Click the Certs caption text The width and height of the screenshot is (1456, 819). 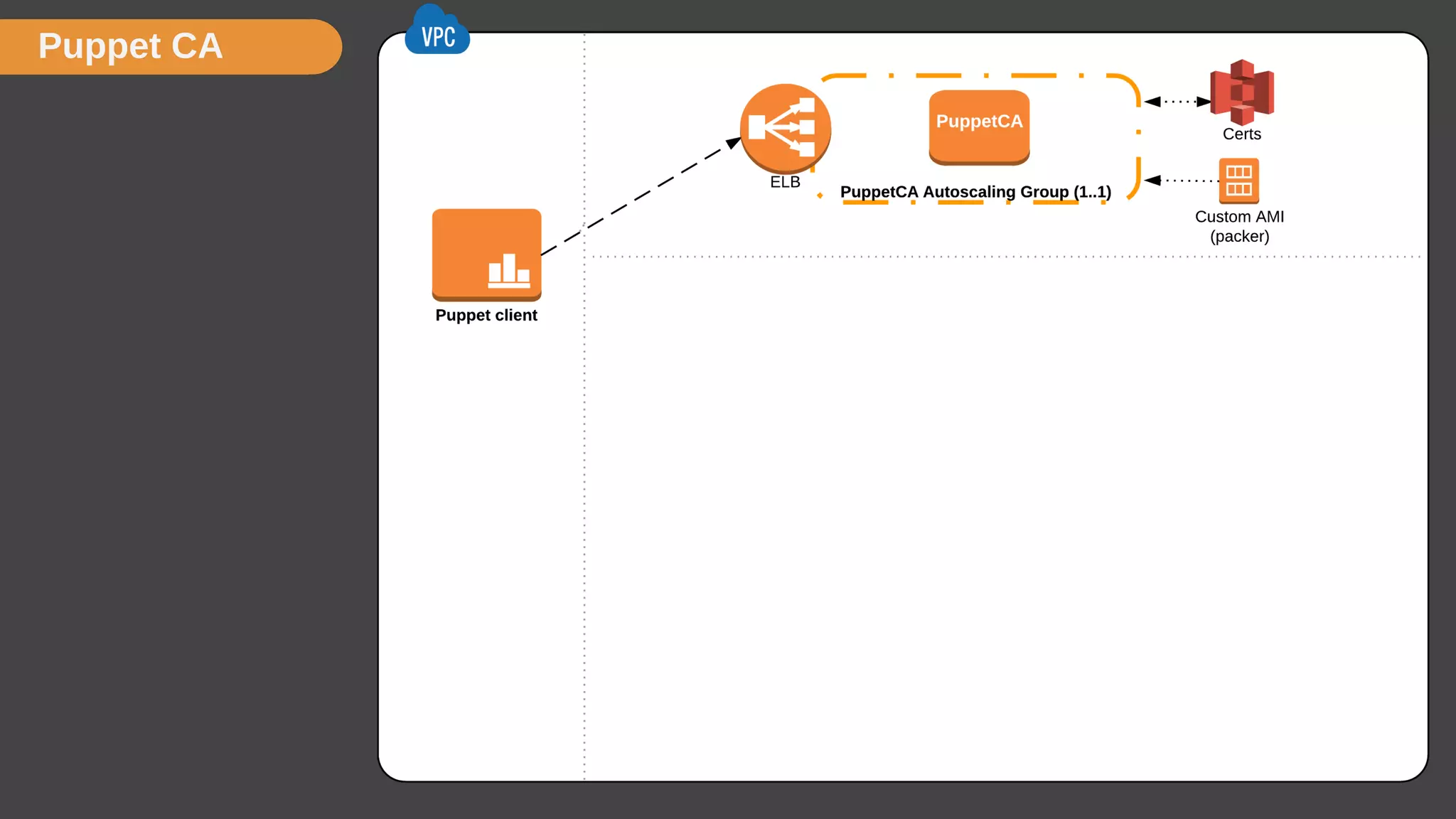click(x=1241, y=134)
